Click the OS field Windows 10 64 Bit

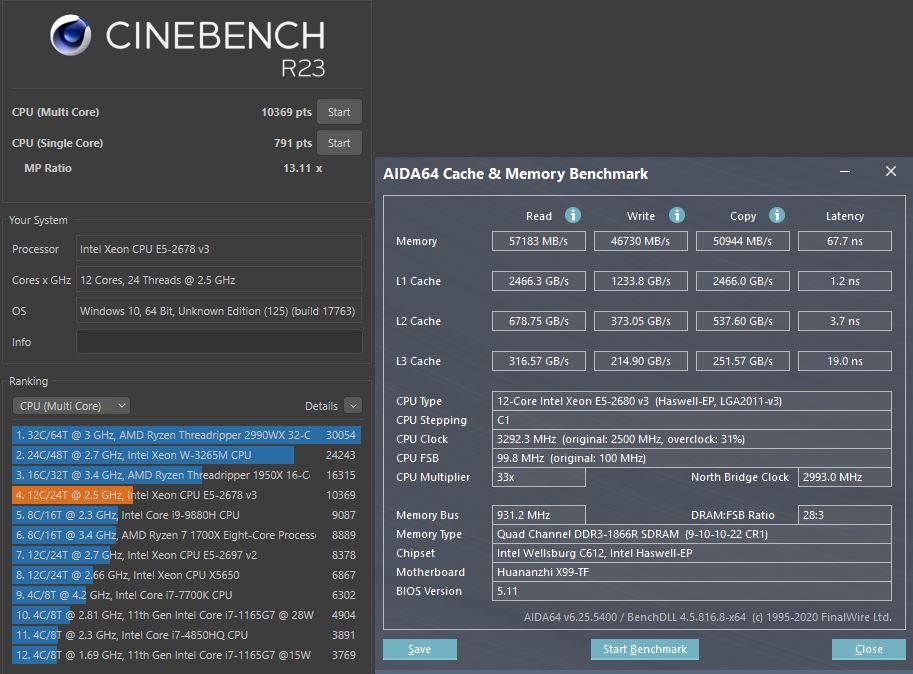220,311
